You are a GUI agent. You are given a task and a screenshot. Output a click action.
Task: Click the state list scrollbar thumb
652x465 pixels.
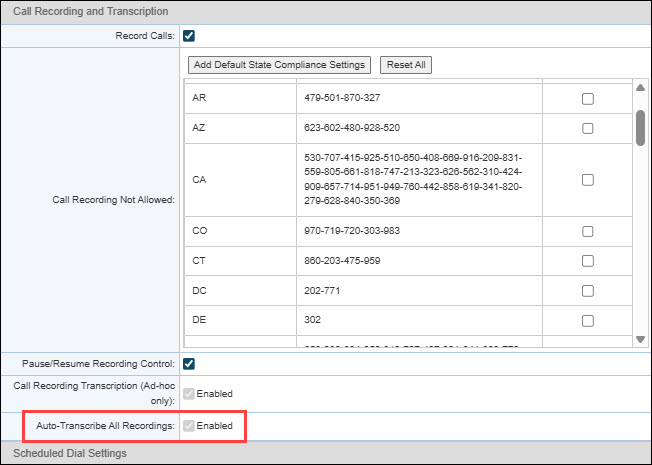click(x=640, y=125)
